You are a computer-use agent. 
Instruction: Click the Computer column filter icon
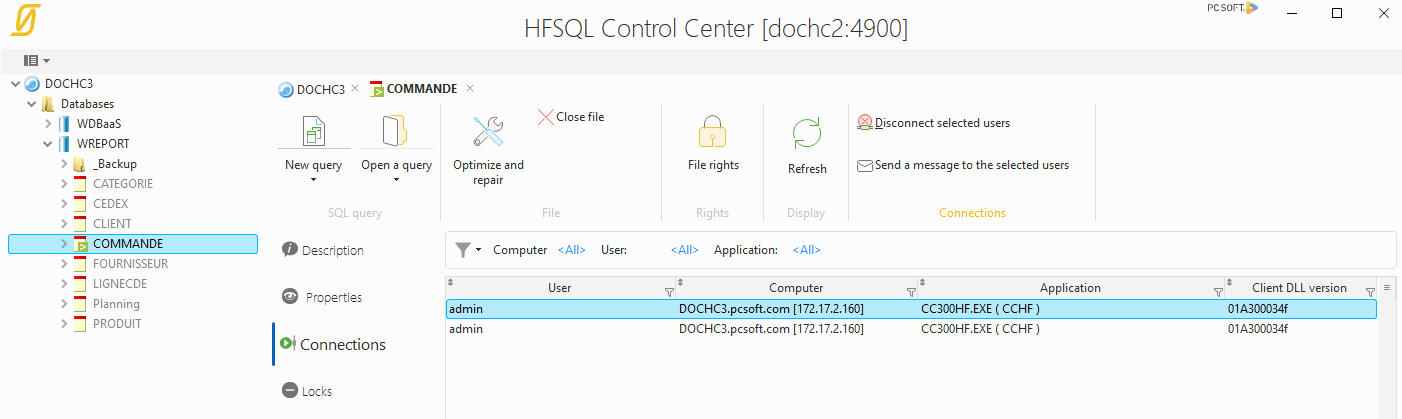click(x=911, y=292)
